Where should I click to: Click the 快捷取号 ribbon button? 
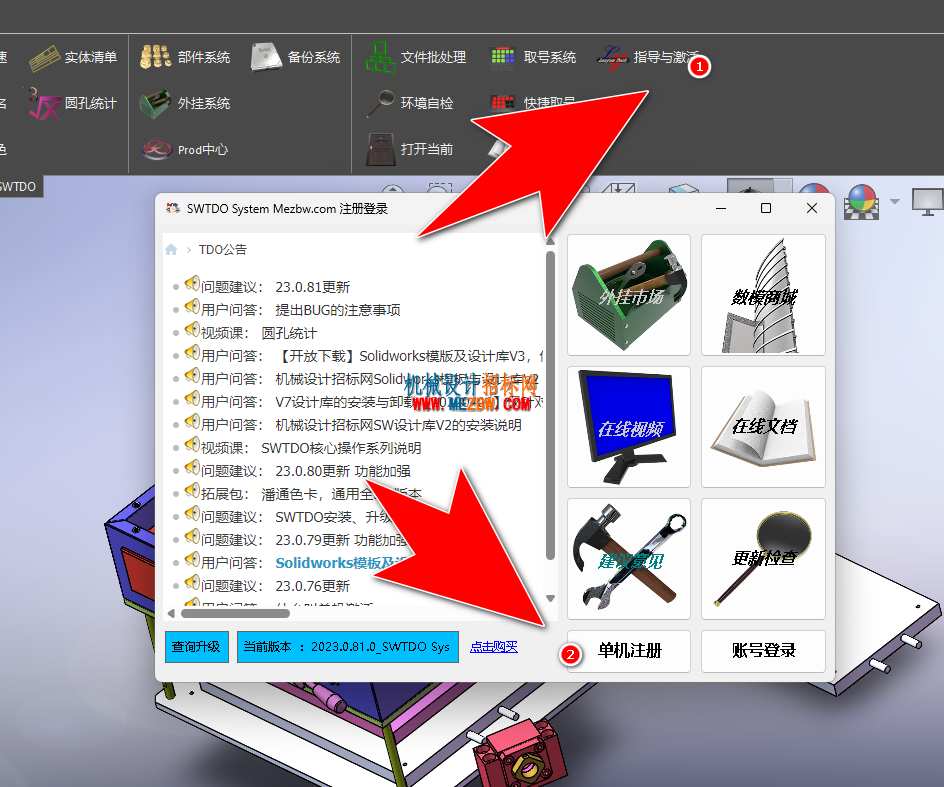tap(533, 103)
